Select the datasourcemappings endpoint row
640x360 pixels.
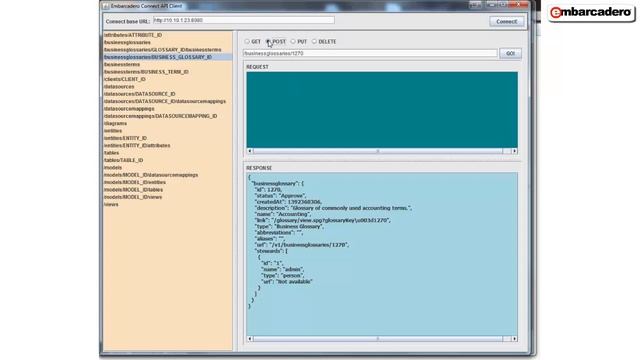tap(168, 109)
